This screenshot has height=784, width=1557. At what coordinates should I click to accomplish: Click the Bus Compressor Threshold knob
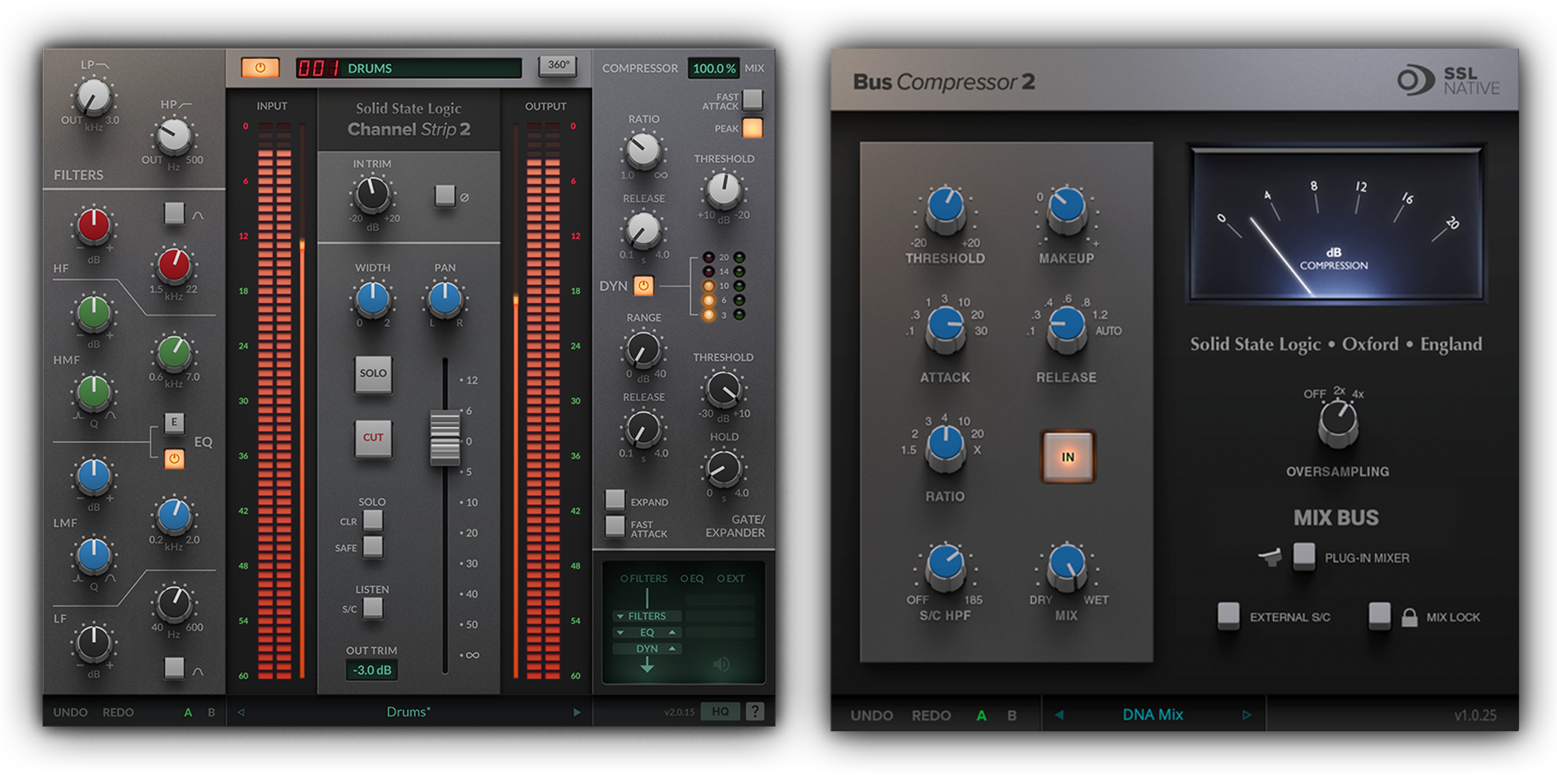pyautogui.click(x=945, y=208)
